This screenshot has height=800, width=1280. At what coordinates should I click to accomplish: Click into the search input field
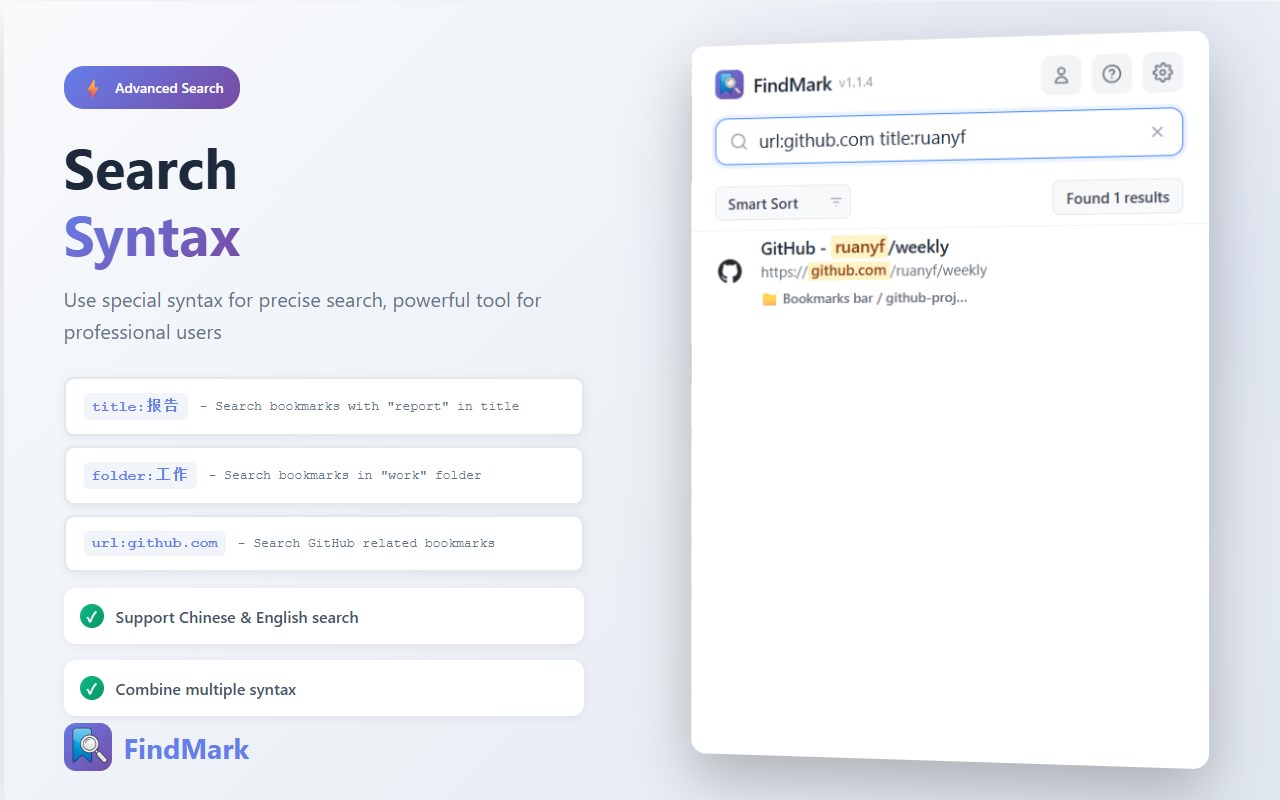click(949, 137)
